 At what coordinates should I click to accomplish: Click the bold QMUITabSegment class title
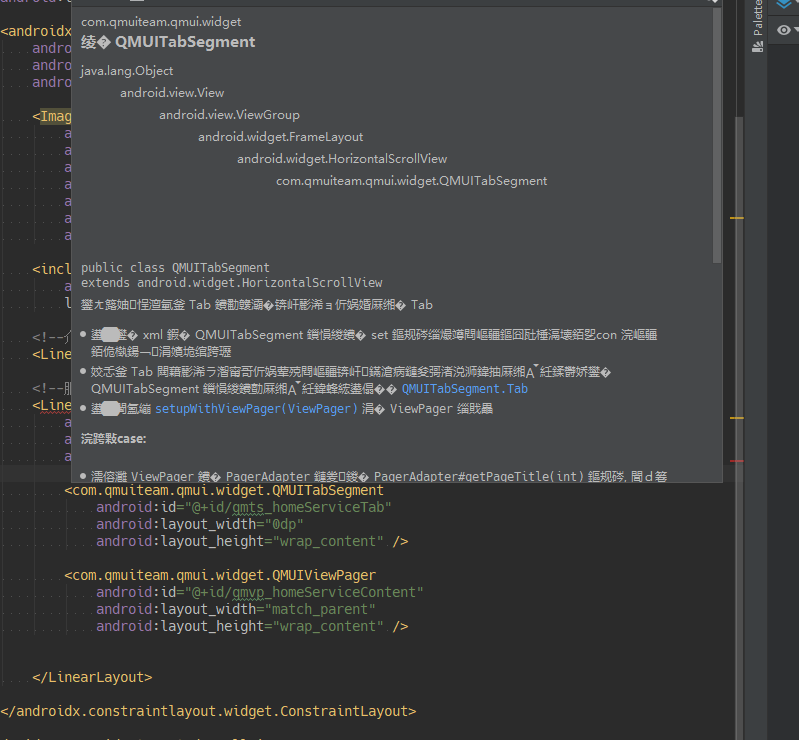185,42
